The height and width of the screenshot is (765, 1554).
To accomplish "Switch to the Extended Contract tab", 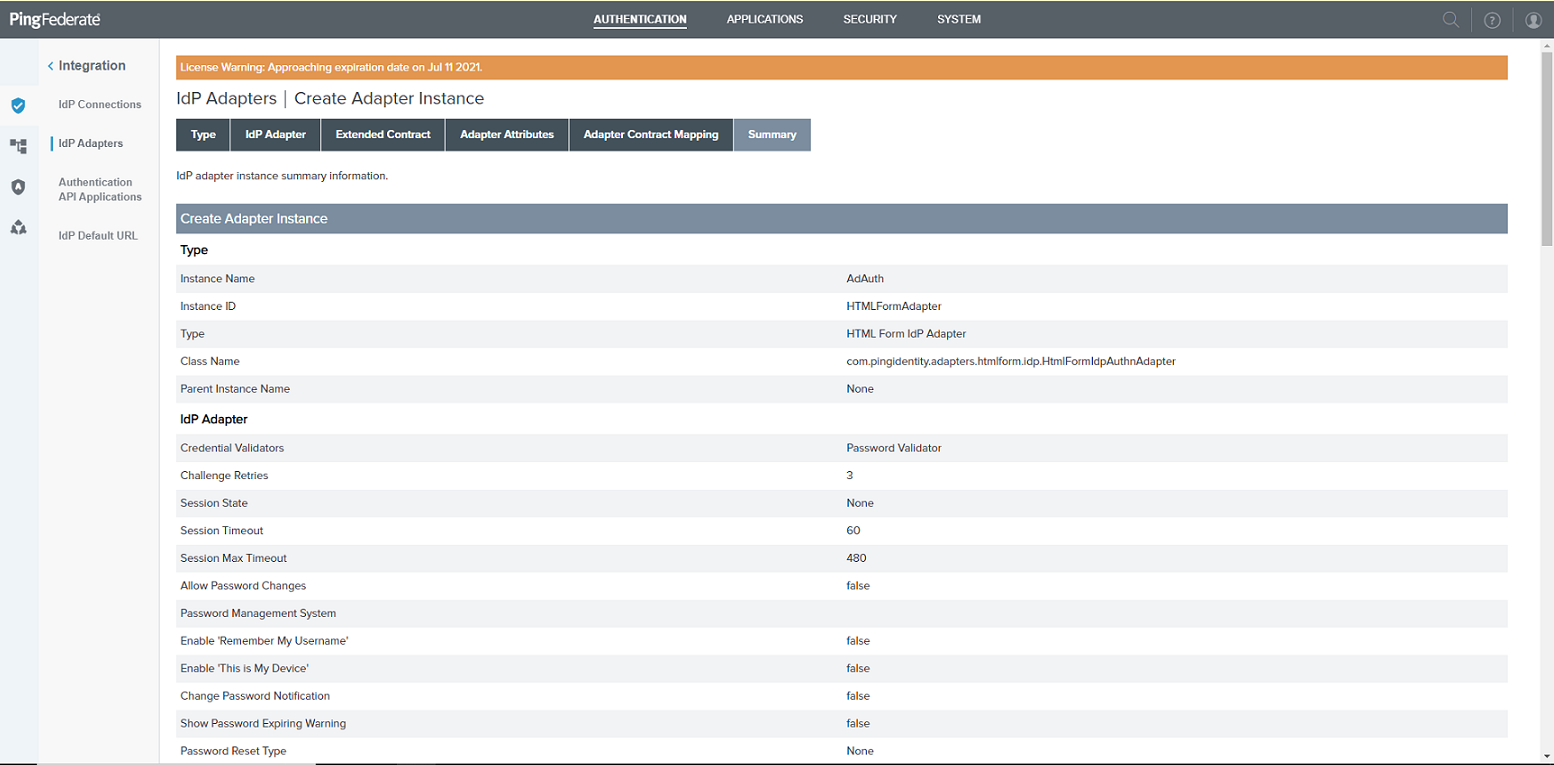I will (x=383, y=135).
